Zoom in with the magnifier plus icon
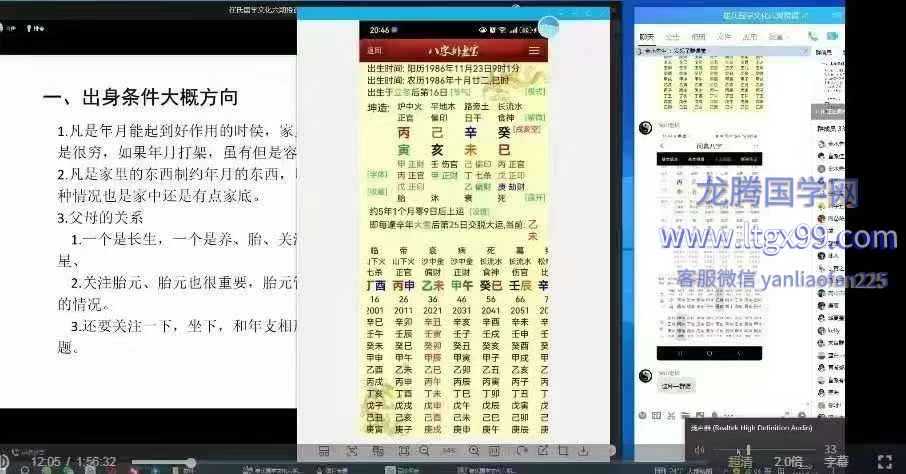 coord(474,451)
